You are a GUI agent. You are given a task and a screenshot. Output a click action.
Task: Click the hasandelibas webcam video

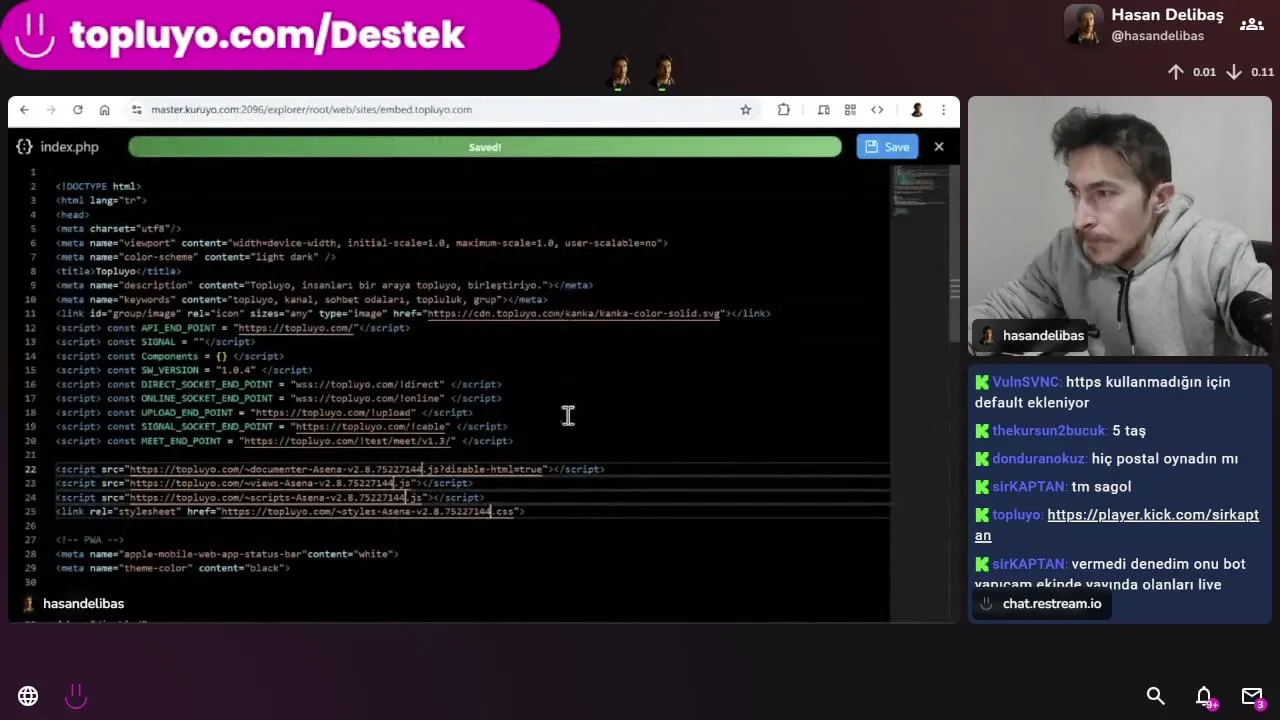coord(1119,225)
